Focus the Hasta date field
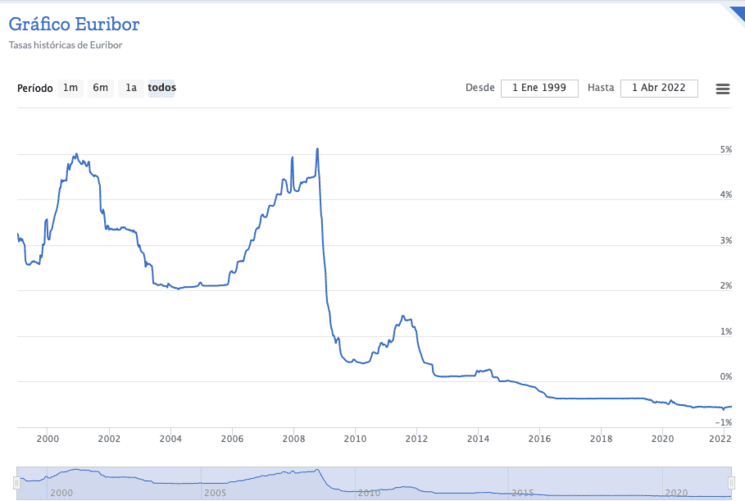The width and height of the screenshot is (745, 501). 659,88
